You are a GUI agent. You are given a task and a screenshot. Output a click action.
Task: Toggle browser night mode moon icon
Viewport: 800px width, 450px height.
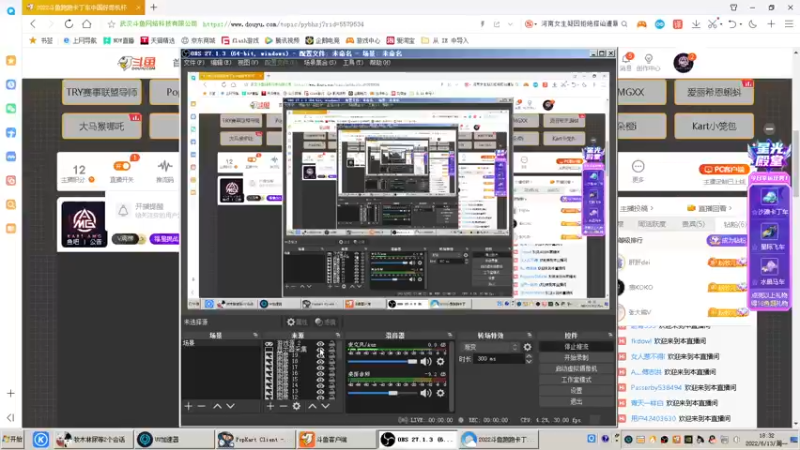click(x=753, y=24)
